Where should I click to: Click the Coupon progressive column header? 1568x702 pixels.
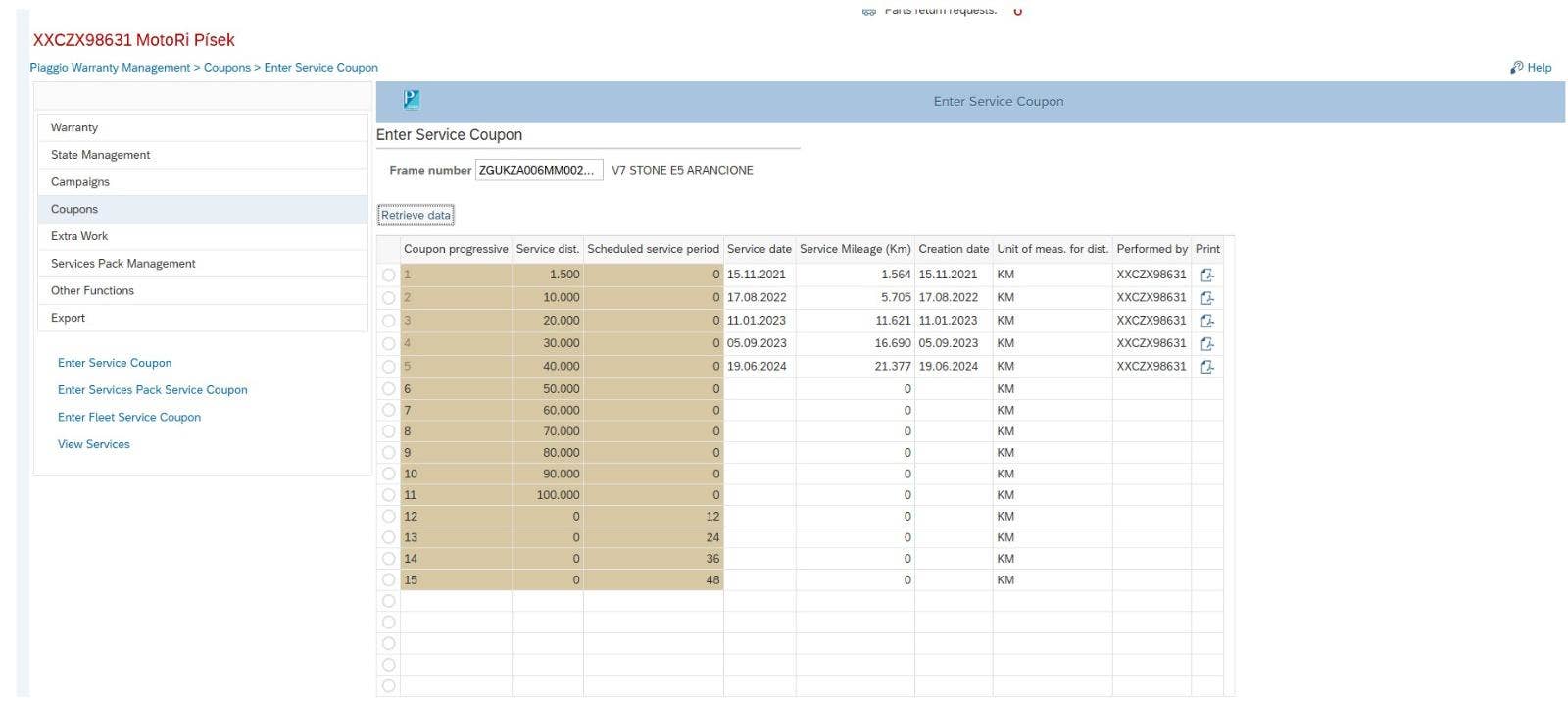coord(456,249)
